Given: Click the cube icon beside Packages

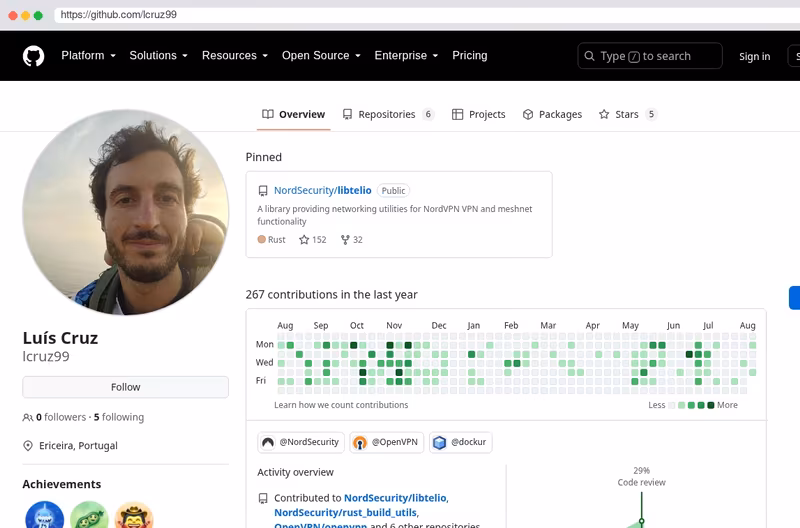Looking at the screenshot, I should (528, 114).
